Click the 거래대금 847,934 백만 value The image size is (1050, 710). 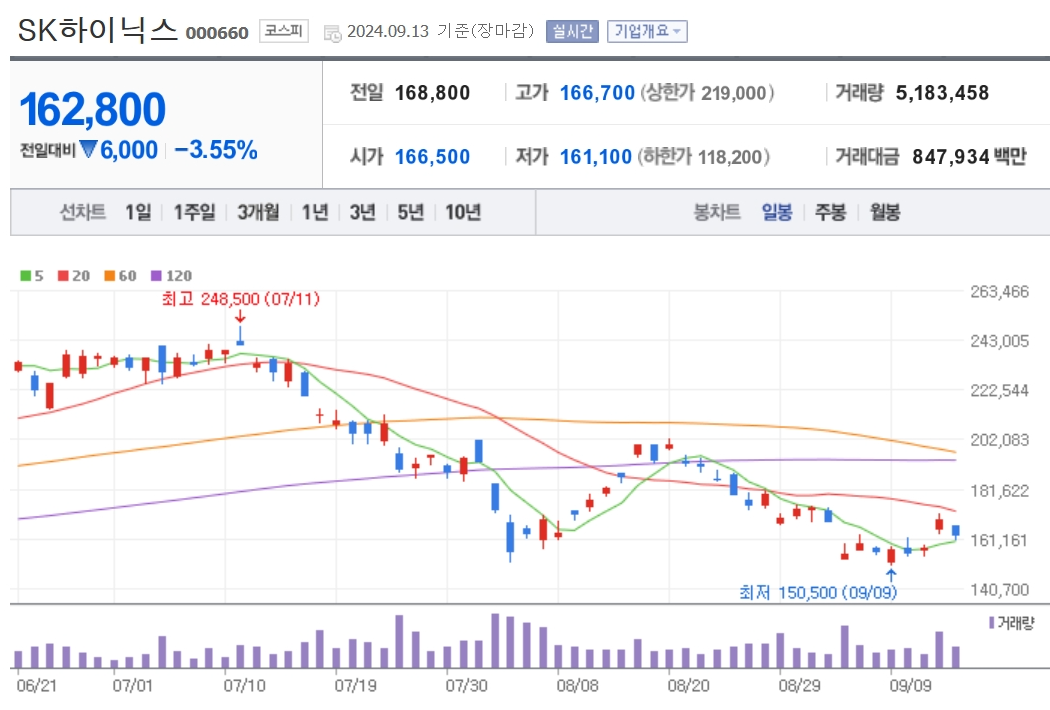click(969, 157)
